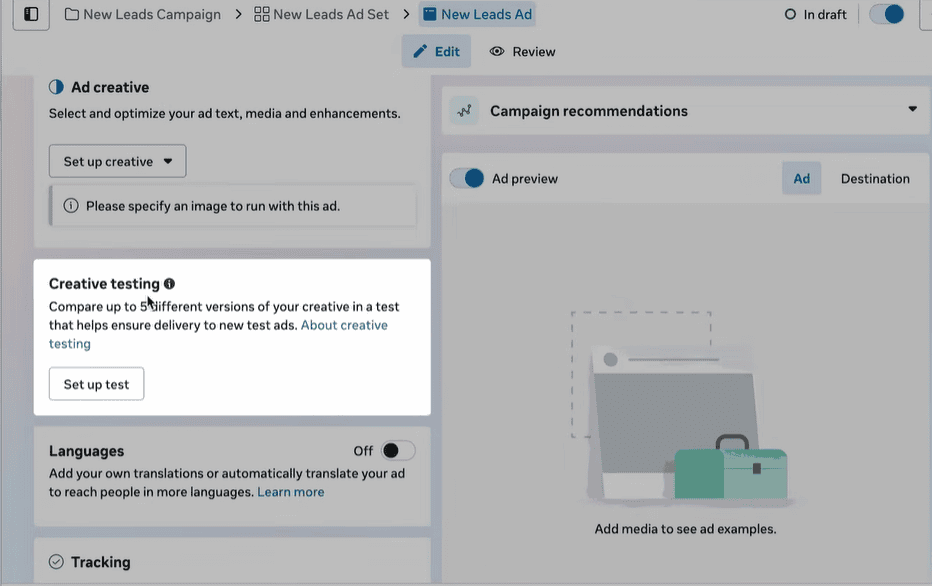The width and height of the screenshot is (932, 586).
Task: Click the Tracking checkmark icon
Action: pyautogui.click(x=57, y=562)
